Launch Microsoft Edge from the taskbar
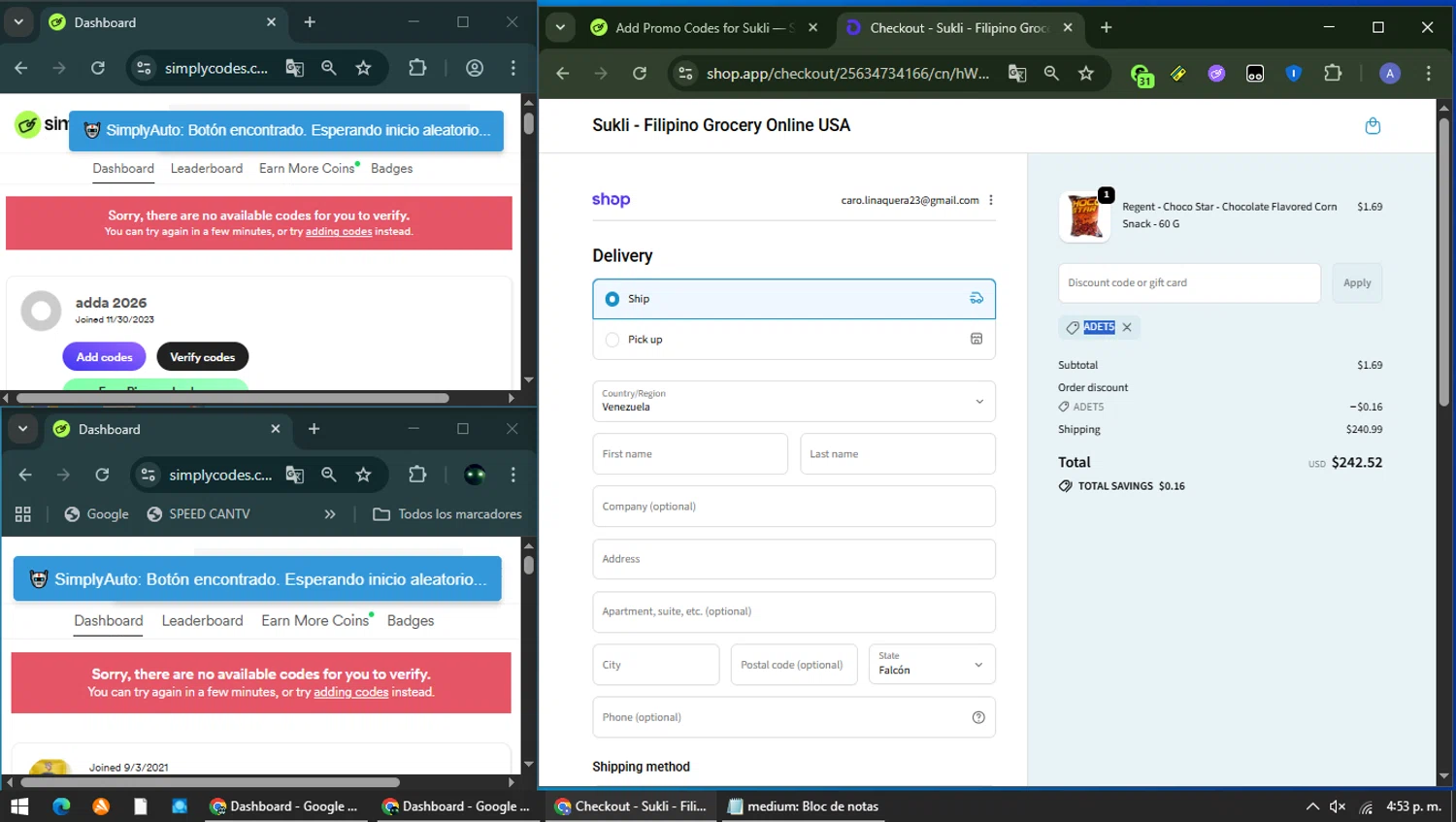The width and height of the screenshot is (1456, 822). [x=61, y=806]
